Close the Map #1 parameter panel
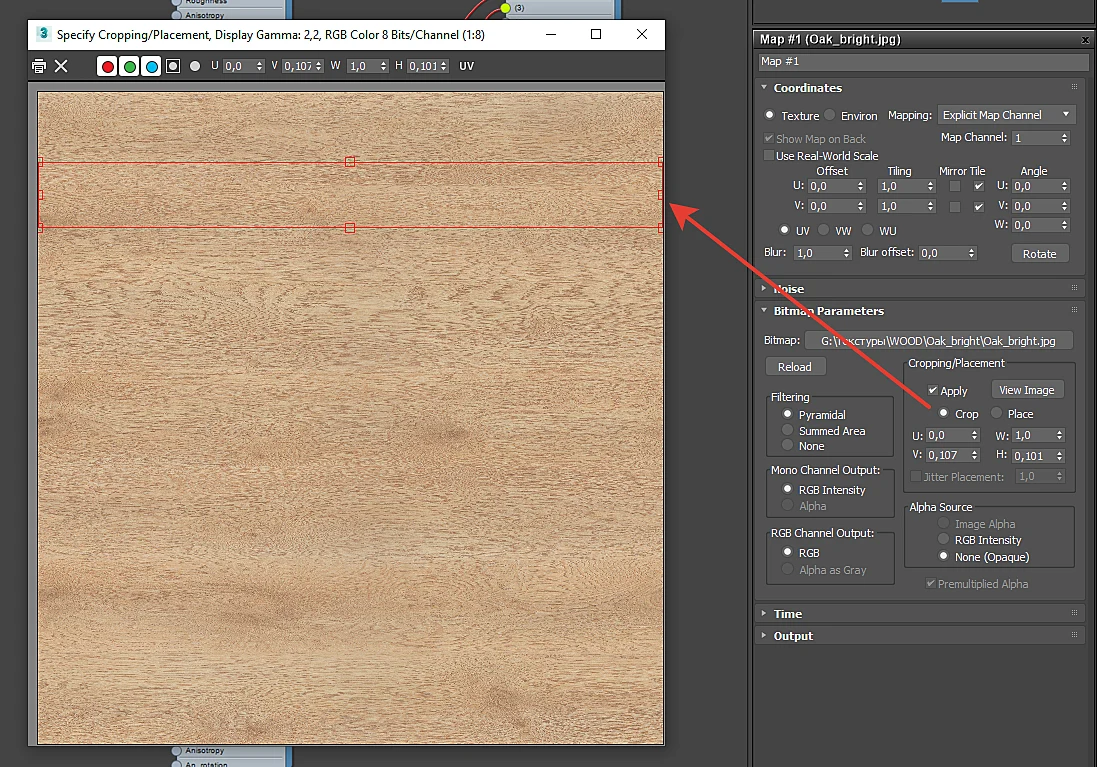This screenshot has width=1097, height=767. pos(1085,41)
